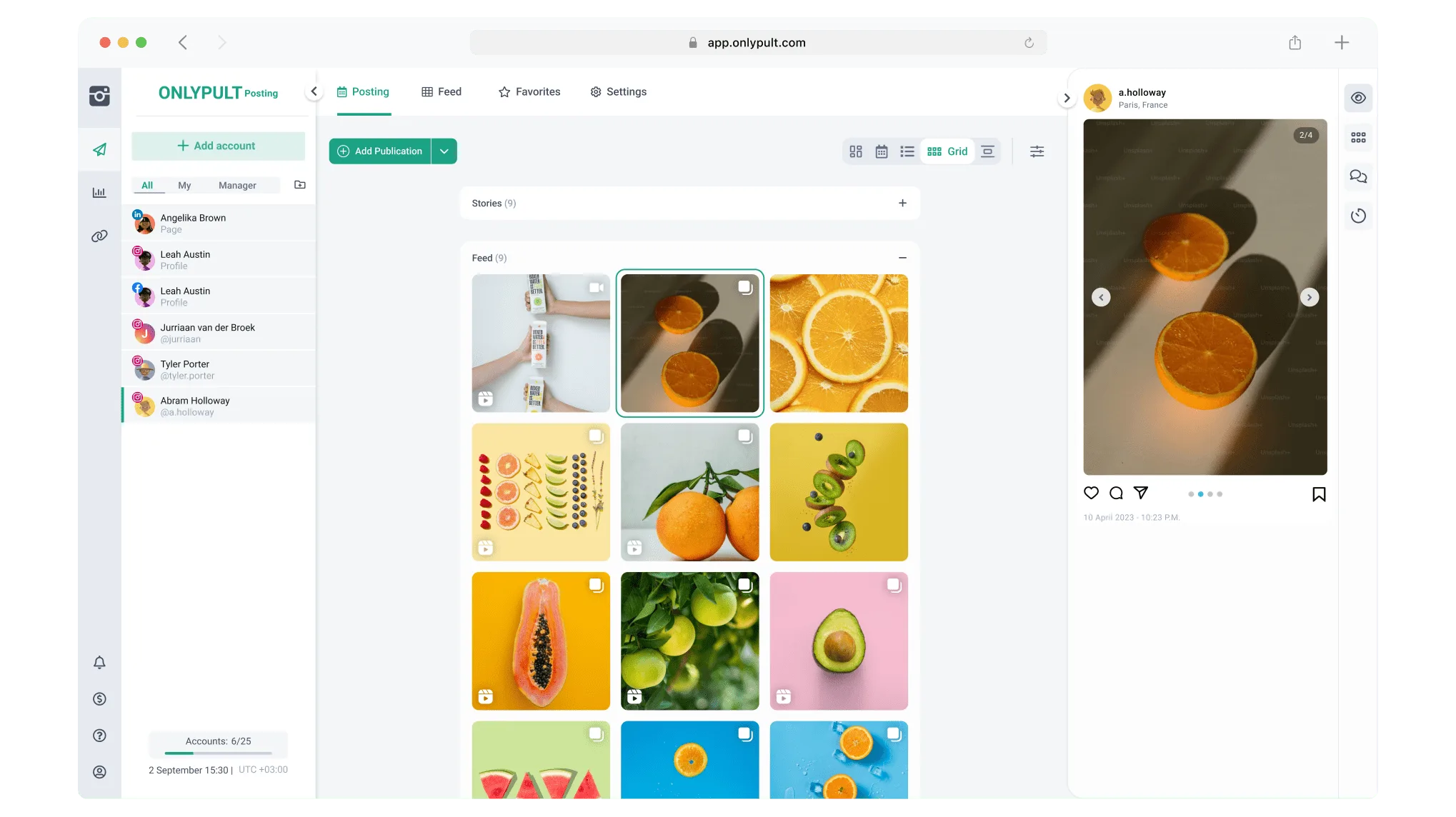Image resolution: width=1456 pixels, height=817 pixels.
Task: Select Leah Austin Facebook profile account
Action: 219,296
